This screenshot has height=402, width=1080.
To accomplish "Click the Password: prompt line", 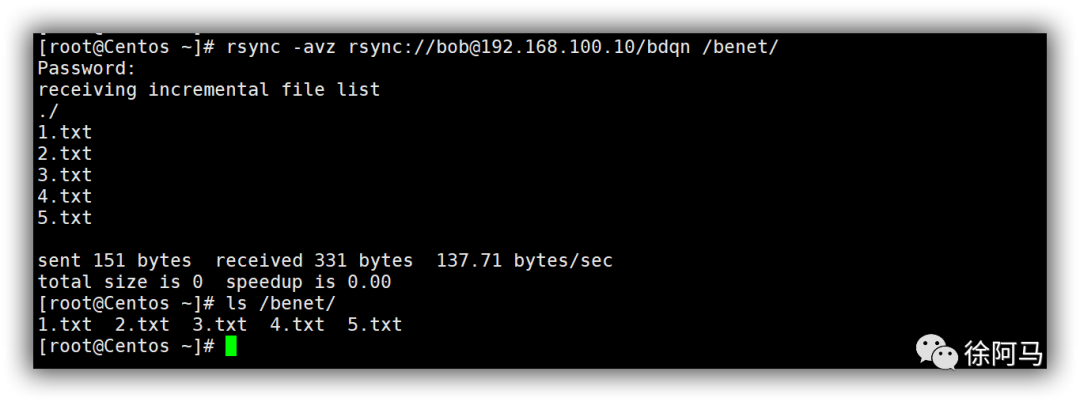I will tap(87, 69).
